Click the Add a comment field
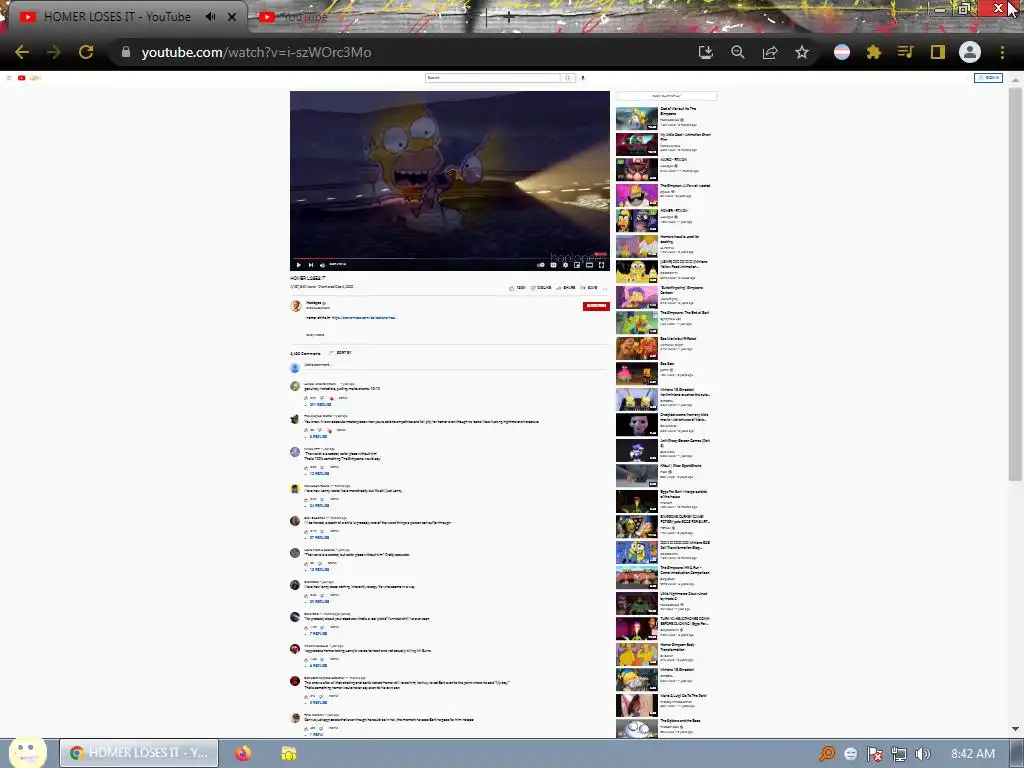 (456, 365)
